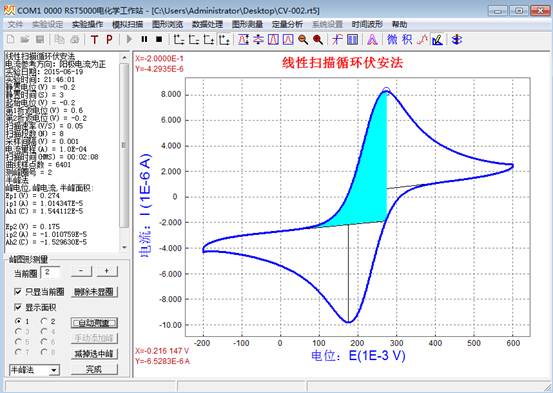Increase current cycle with the + button
The width and height of the screenshot is (553, 393).
(107, 271)
